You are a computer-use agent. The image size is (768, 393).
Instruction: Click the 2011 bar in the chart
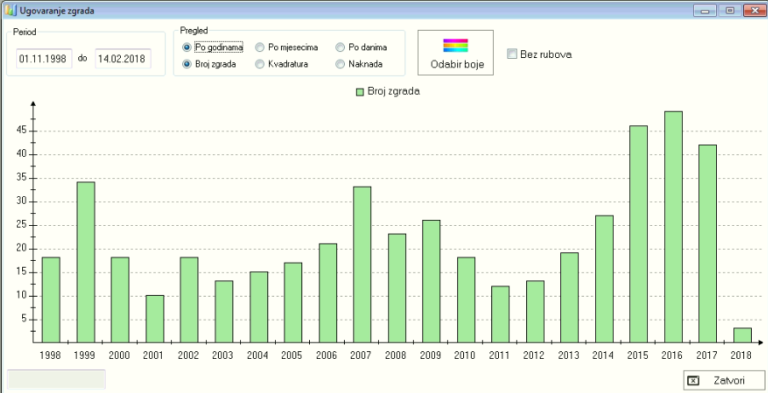coord(500,314)
